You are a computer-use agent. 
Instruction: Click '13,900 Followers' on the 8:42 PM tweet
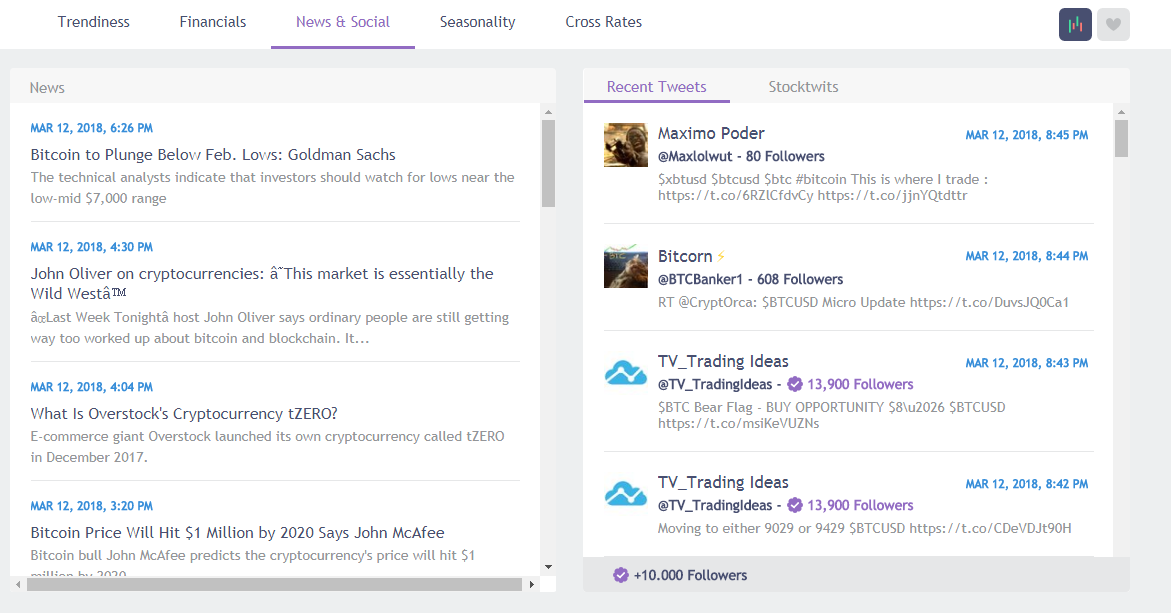tap(860, 505)
